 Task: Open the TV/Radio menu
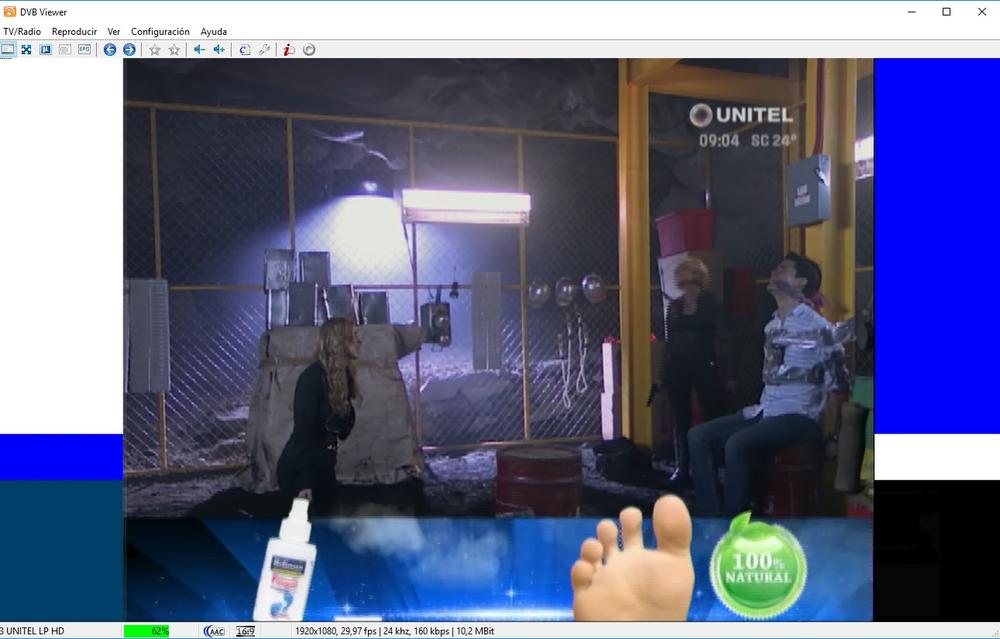click(22, 32)
